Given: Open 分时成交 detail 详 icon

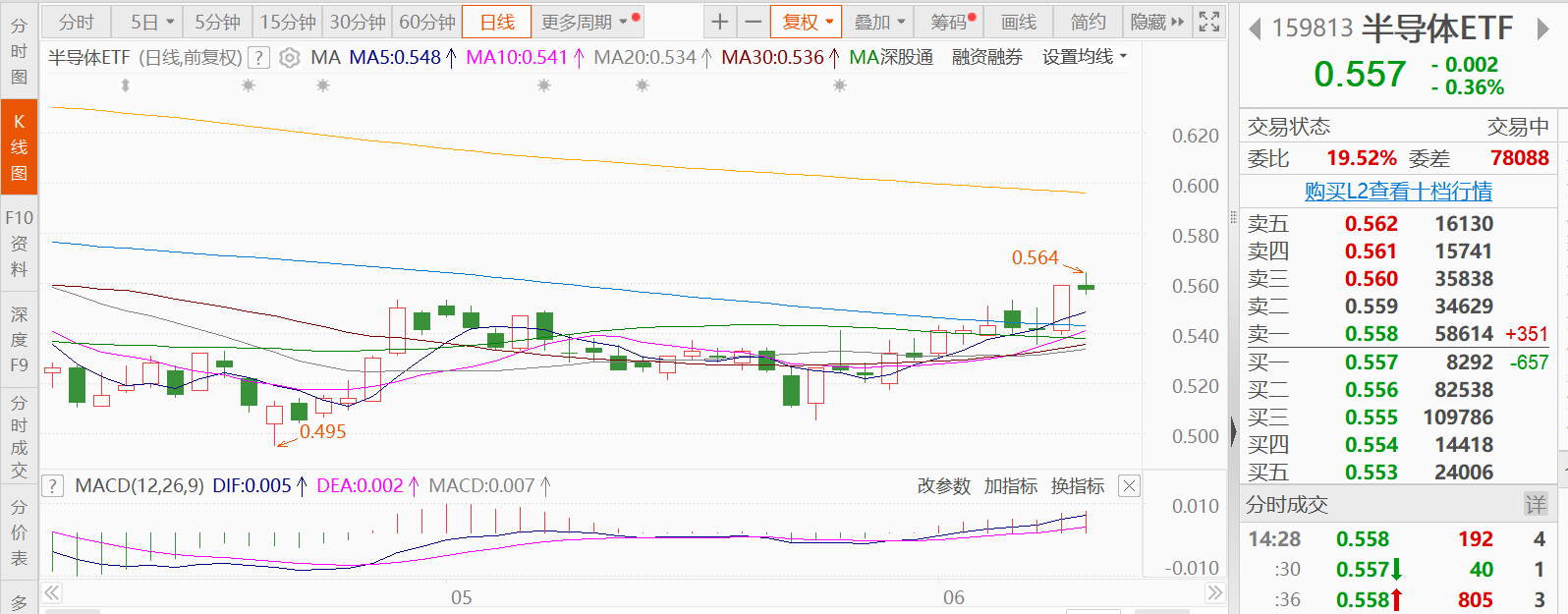Looking at the screenshot, I should (x=1536, y=504).
